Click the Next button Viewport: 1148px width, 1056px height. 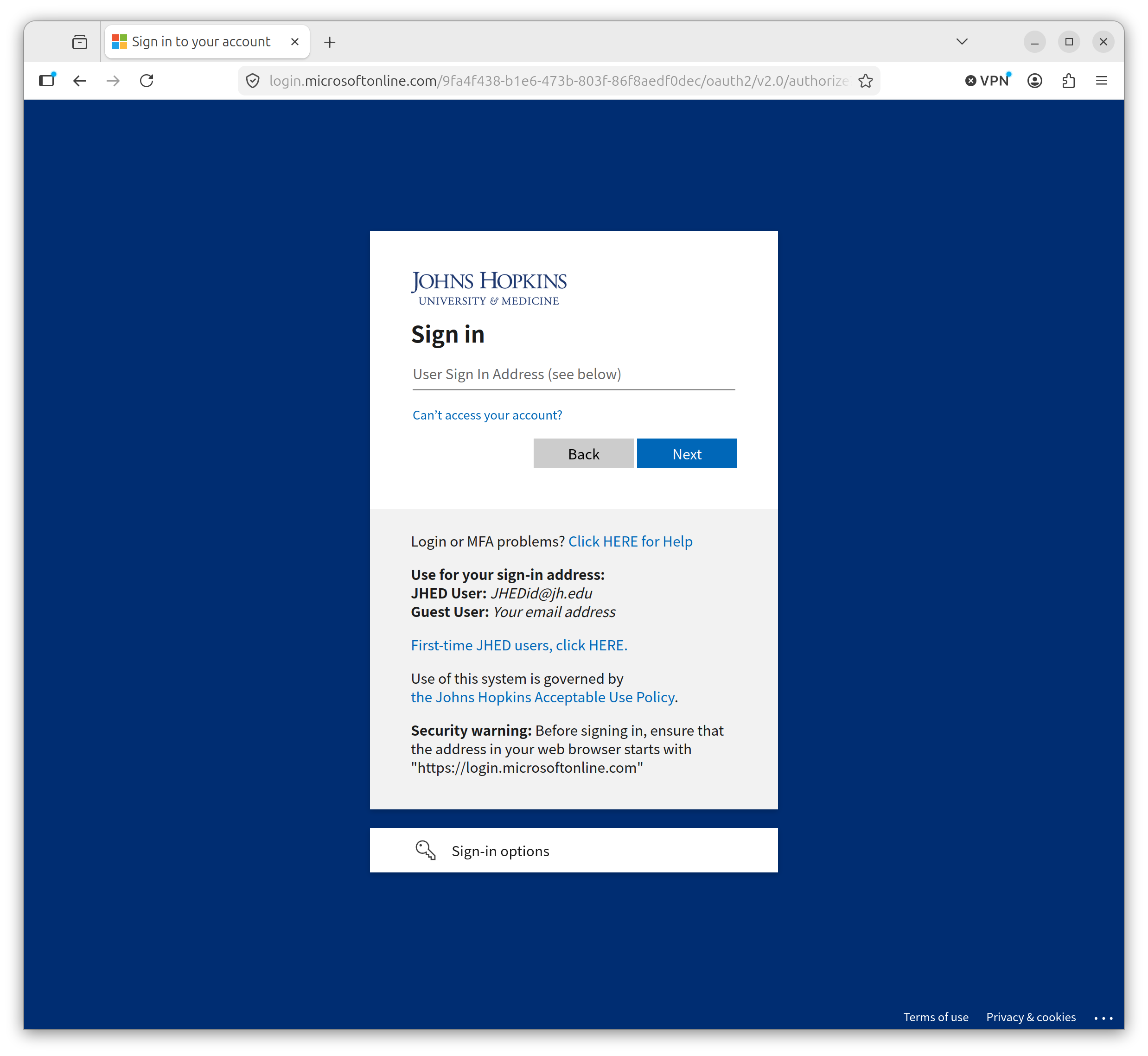click(x=686, y=454)
